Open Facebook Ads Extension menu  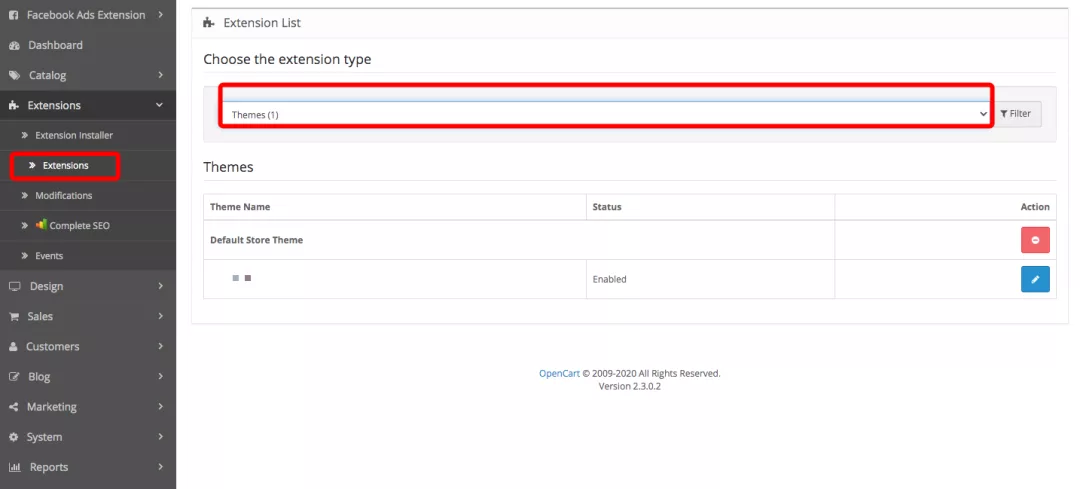point(86,15)
